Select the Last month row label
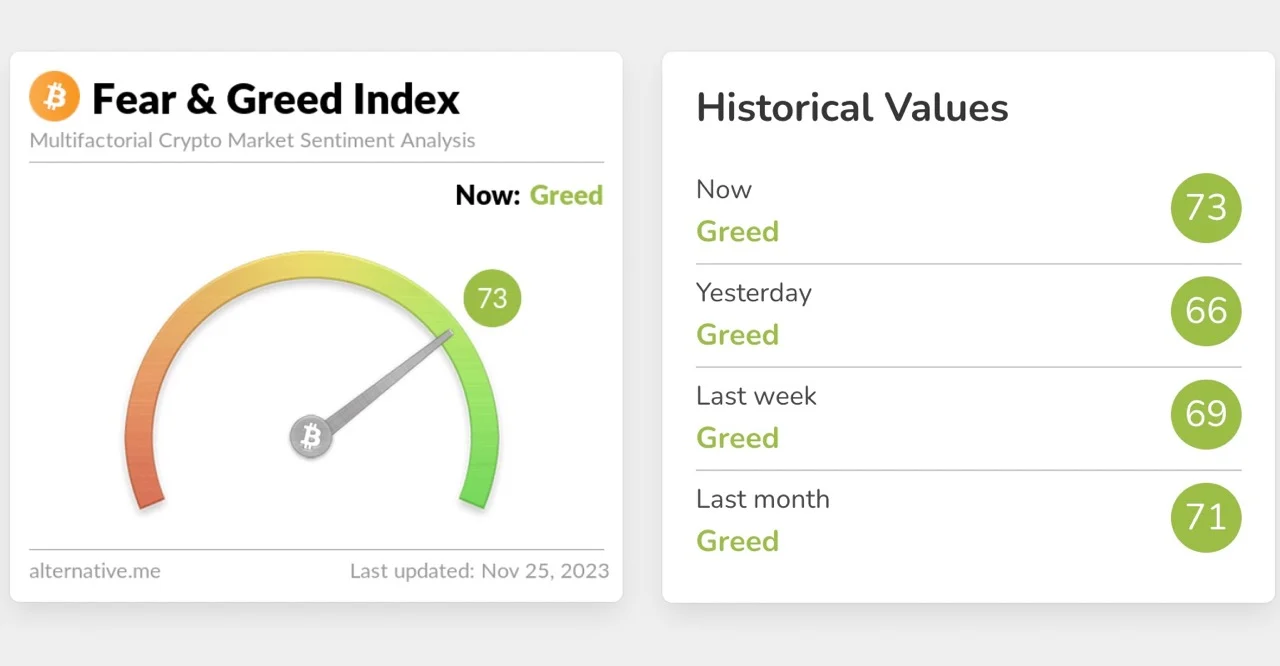The width and height of the screenshot is (1280, 666). (x=762, y=499)
